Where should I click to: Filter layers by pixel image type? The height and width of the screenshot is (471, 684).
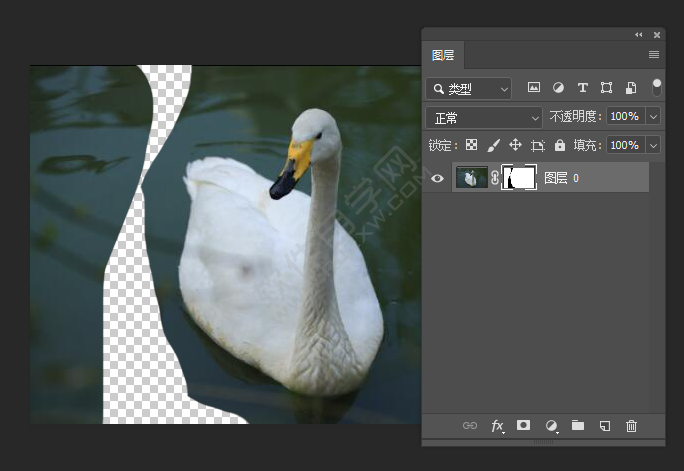(534, 88)
